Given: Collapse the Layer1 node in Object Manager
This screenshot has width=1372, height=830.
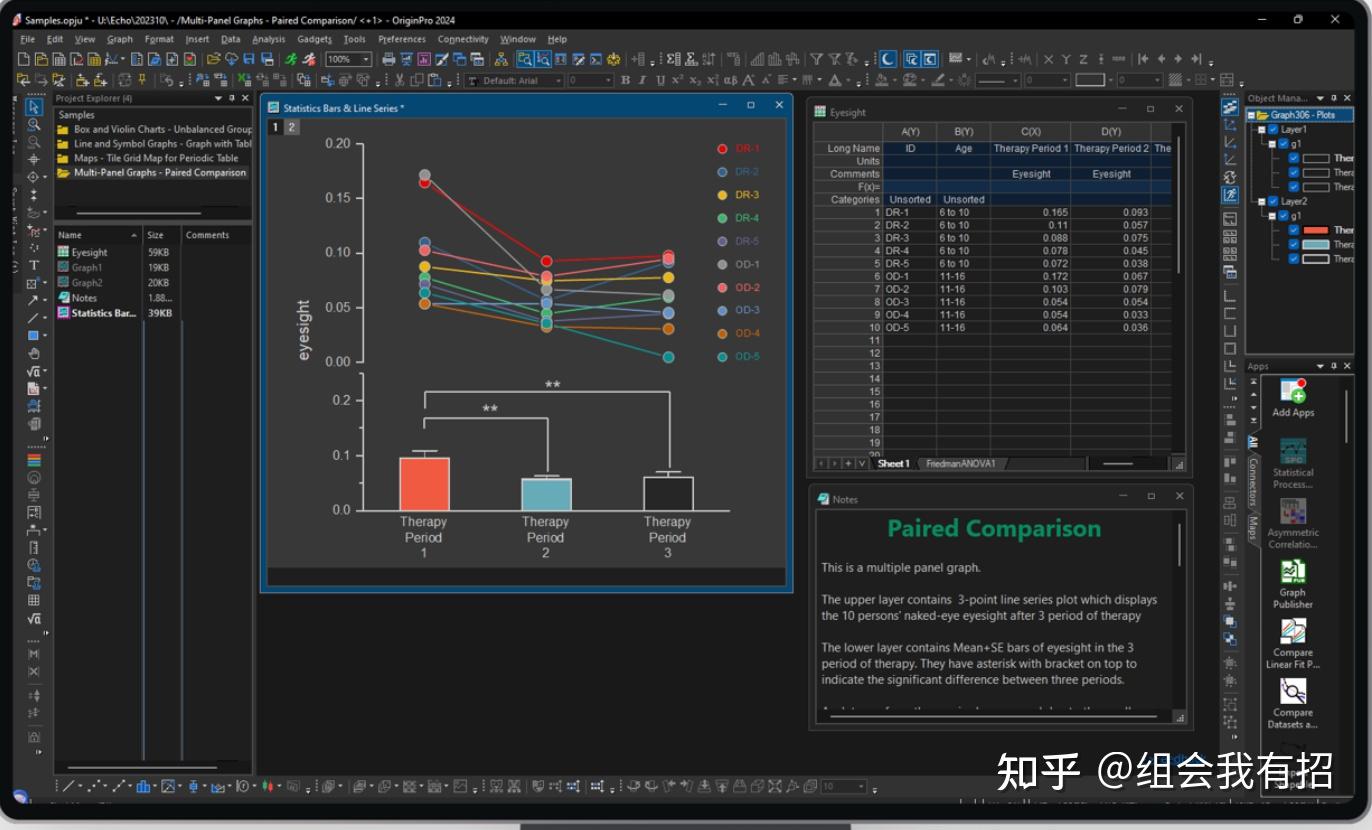Looking at the screenshot, I should [x=1262, y=129].
